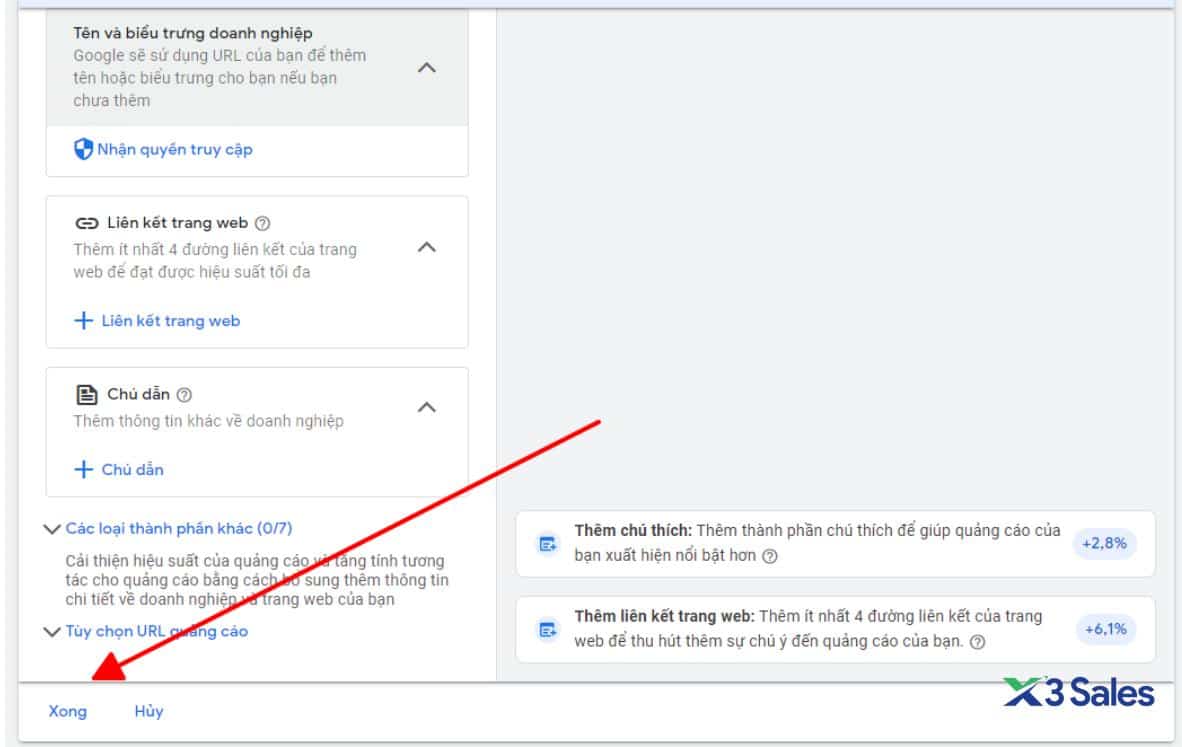Click the plus icon before Chú dẫn
The width and height of the screenshot is (1182, 747).
(83, 470)
